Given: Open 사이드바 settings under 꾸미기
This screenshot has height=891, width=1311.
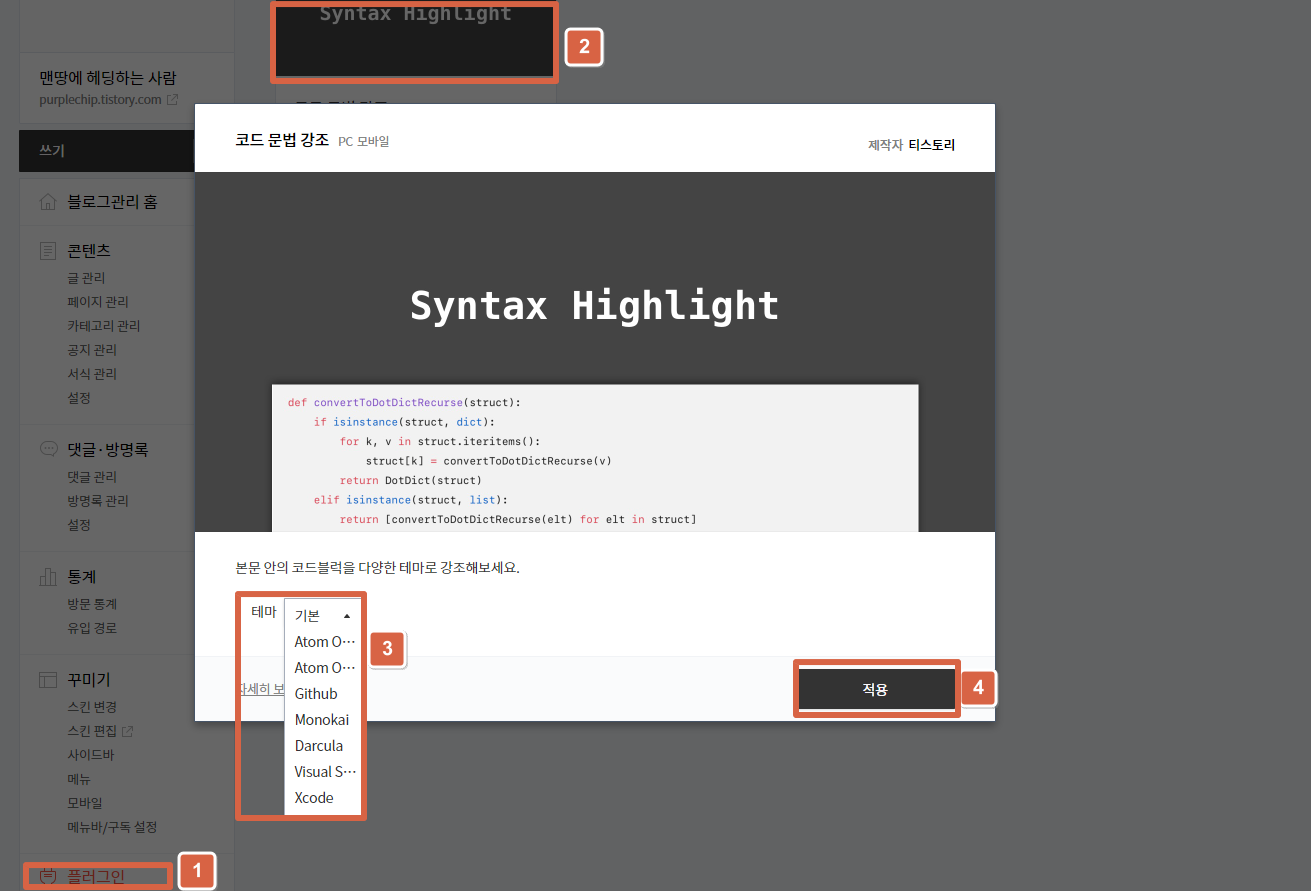Looking at the screenshot, I should pyautogui.click(x=91, y=755).
